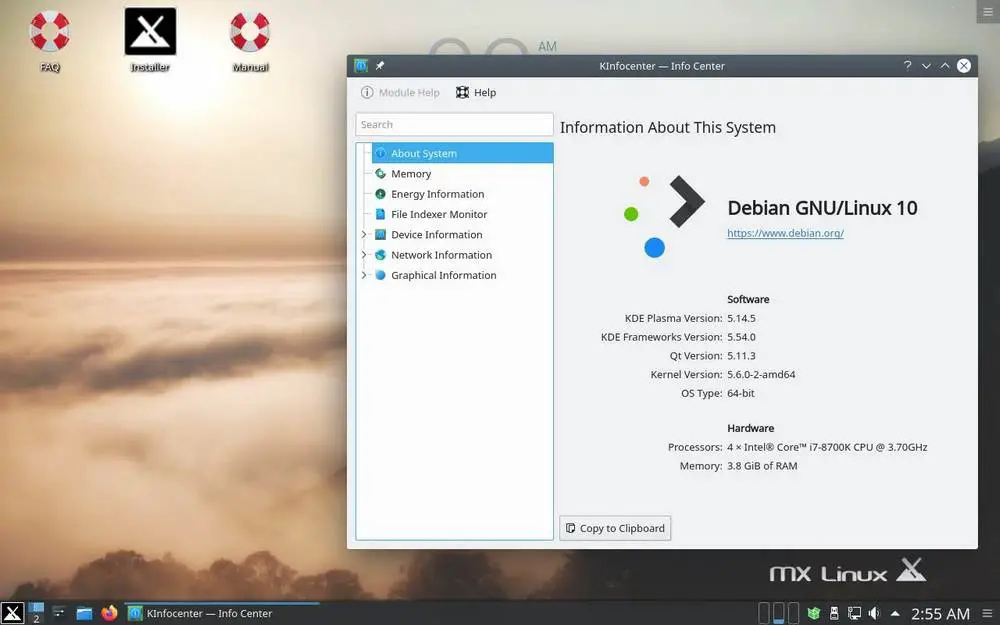Open the MX application launcher menu
Viewport: 1000px width, 625px height.
point(12,614)
